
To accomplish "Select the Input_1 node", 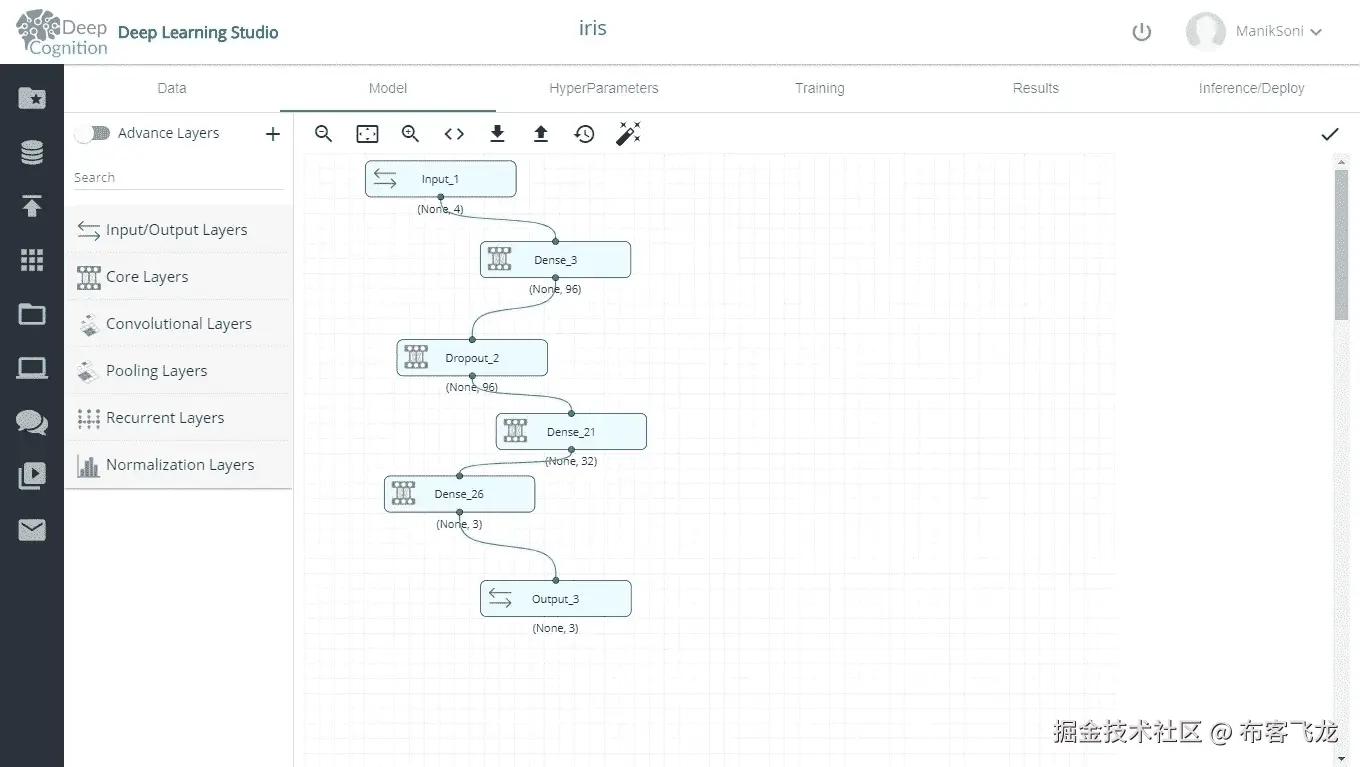I will (441, 179).
